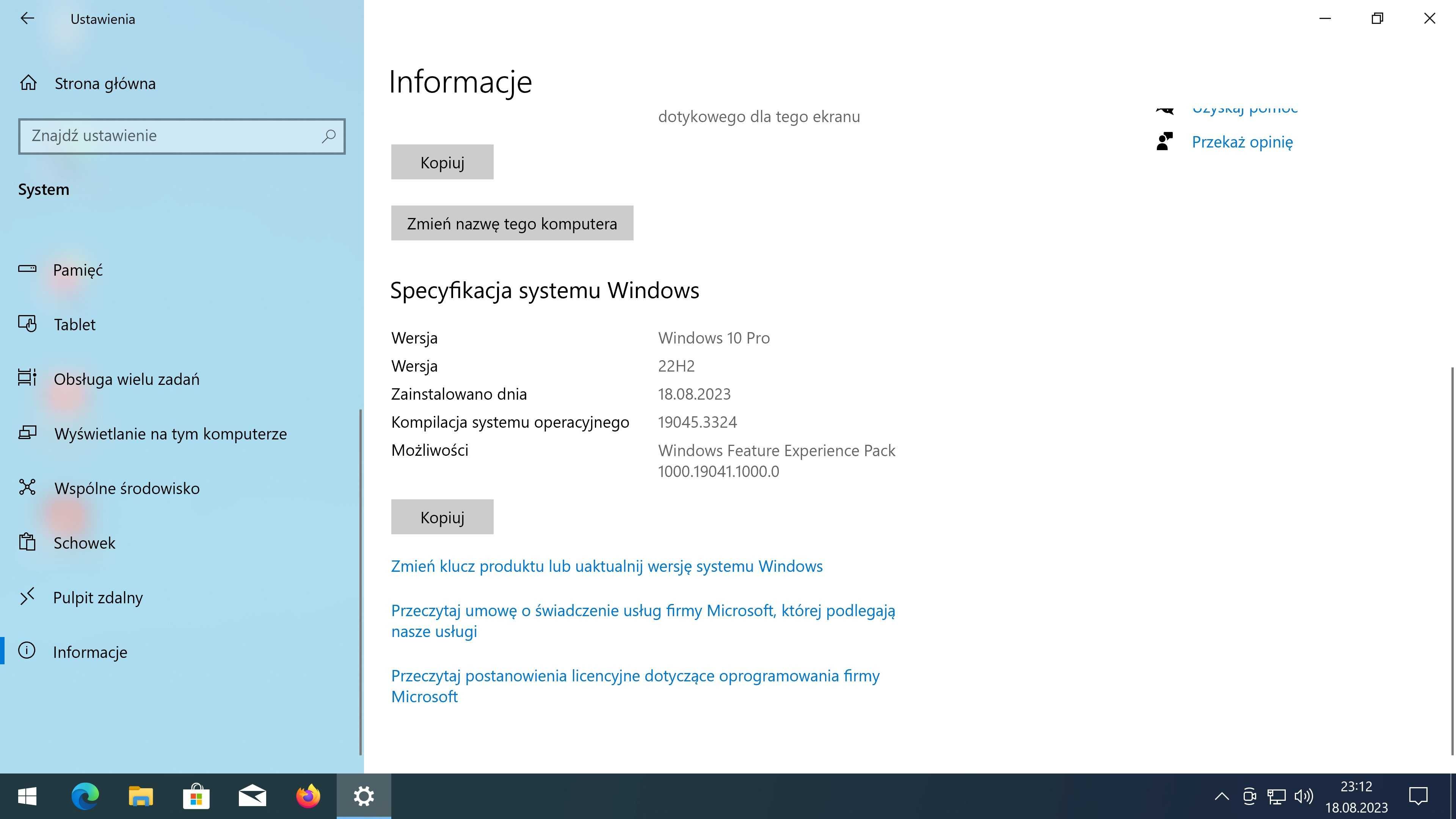The image size is (1456, 819).
Task: Click the shared experiences icon
Action: (27, 486)
